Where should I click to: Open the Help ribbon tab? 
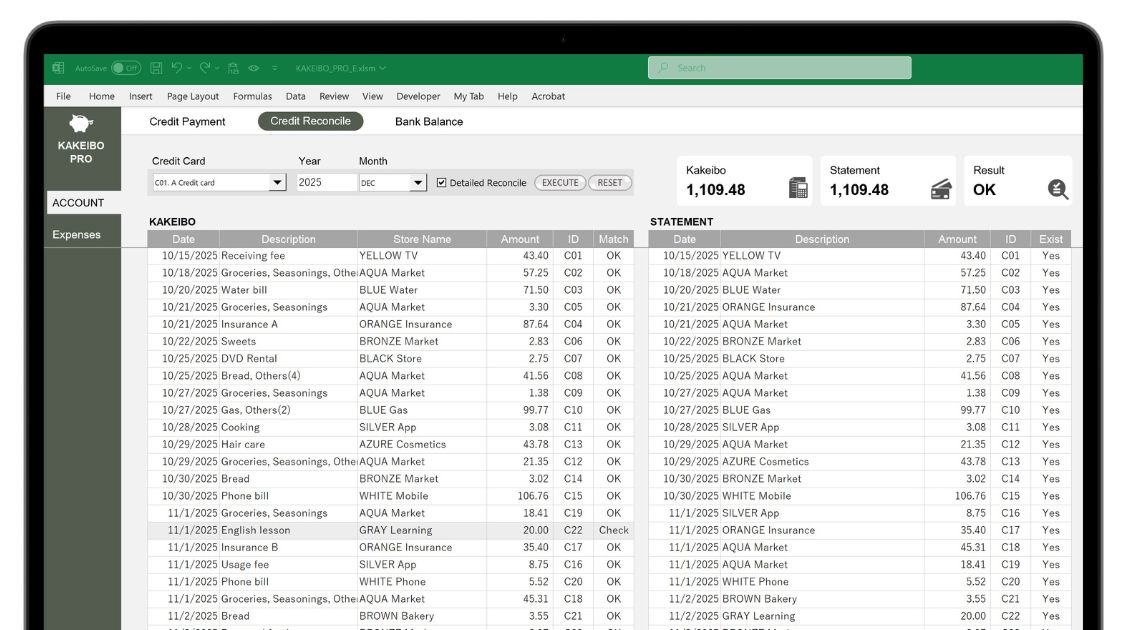coord(507,96)
